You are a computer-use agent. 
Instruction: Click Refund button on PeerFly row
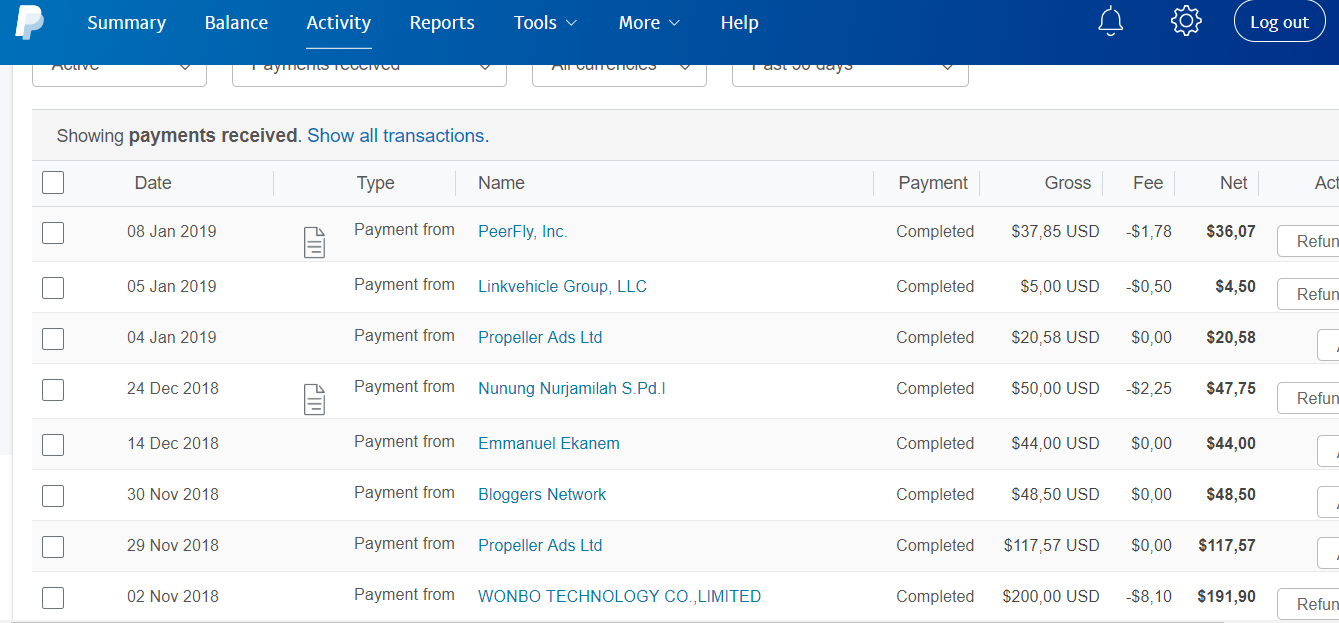point(1309,241)
